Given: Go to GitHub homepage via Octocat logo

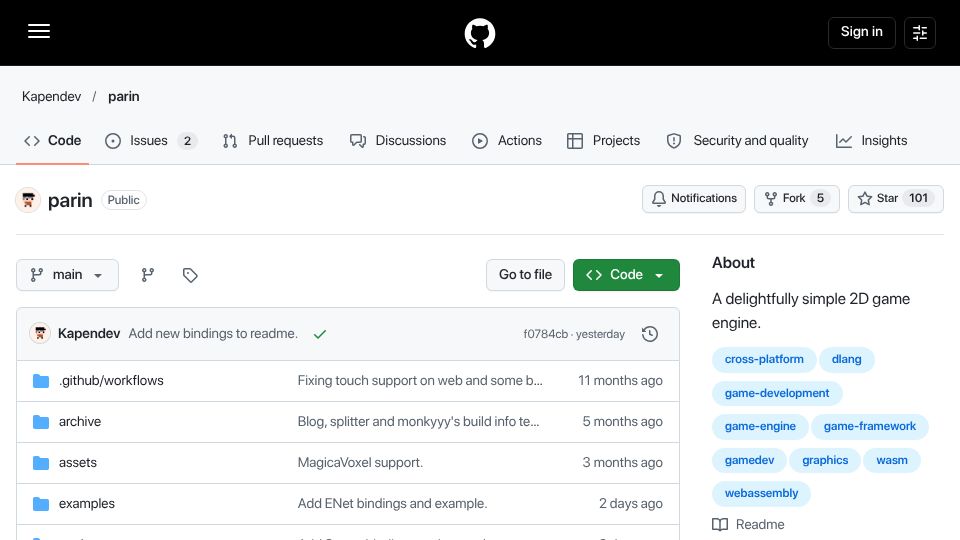Looking at the screenshot, I should pos(479,33).
